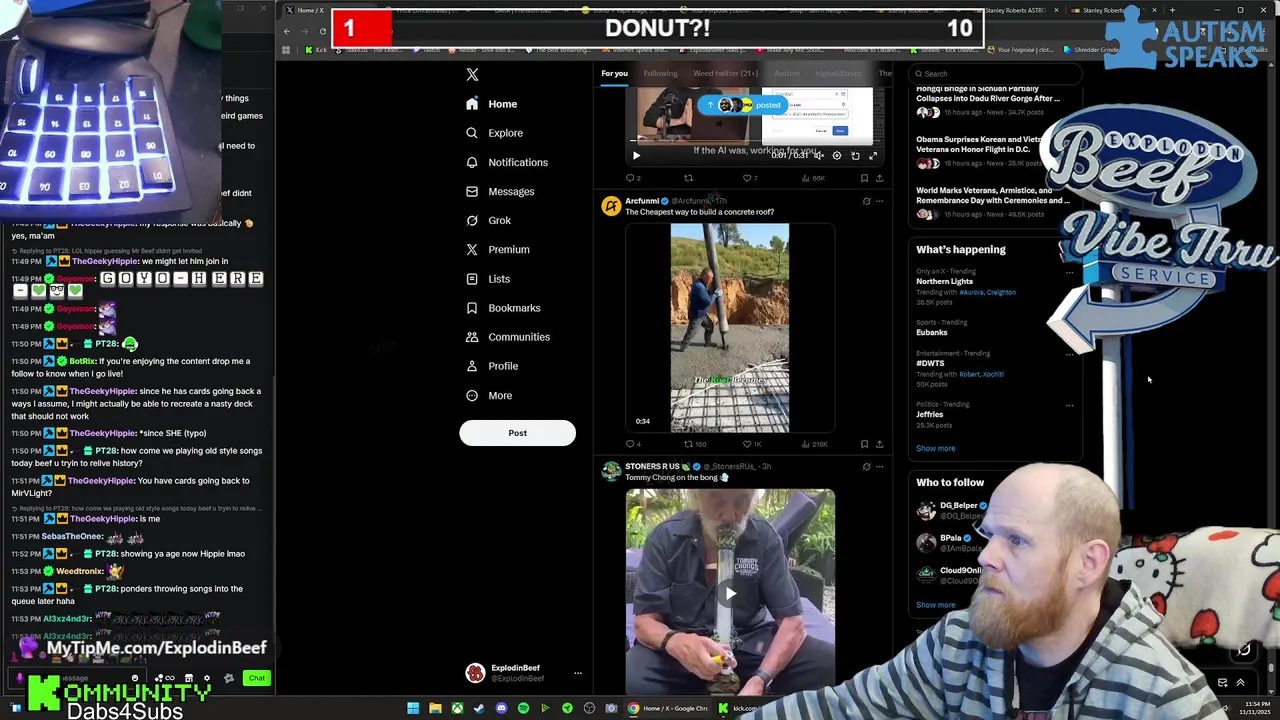Click Grok explain icon on Arcfunmi post
The width and height of the screenshot is (1280, 720).
866,201
